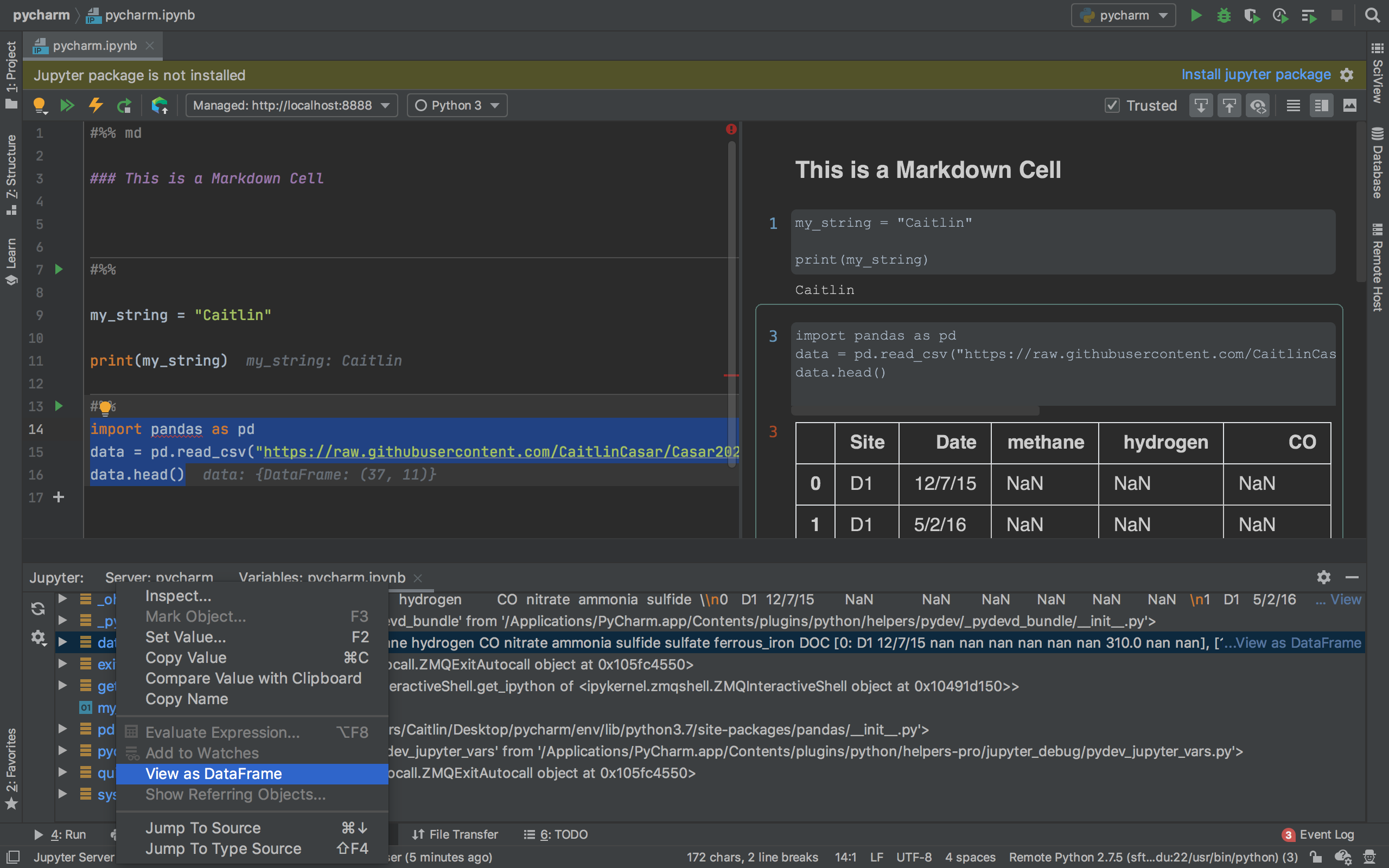Screen dimensions: 1389x868
Task: Expand the data variable row
Action: point(62,642)
